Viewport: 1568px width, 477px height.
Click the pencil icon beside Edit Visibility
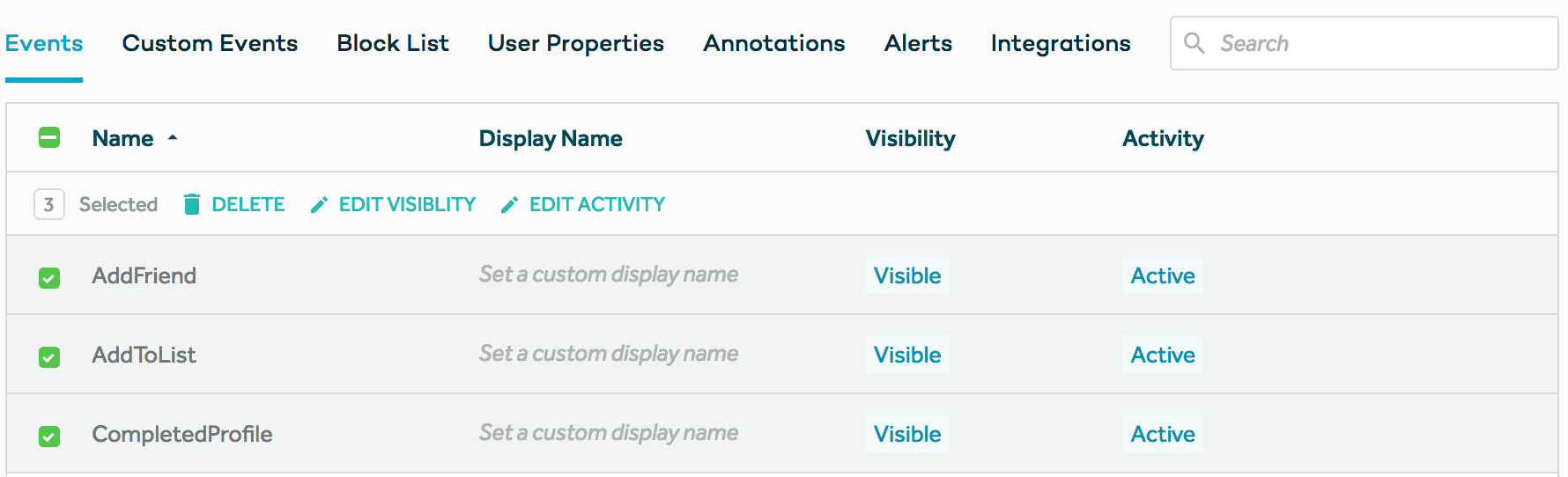[x=320, y=205]
